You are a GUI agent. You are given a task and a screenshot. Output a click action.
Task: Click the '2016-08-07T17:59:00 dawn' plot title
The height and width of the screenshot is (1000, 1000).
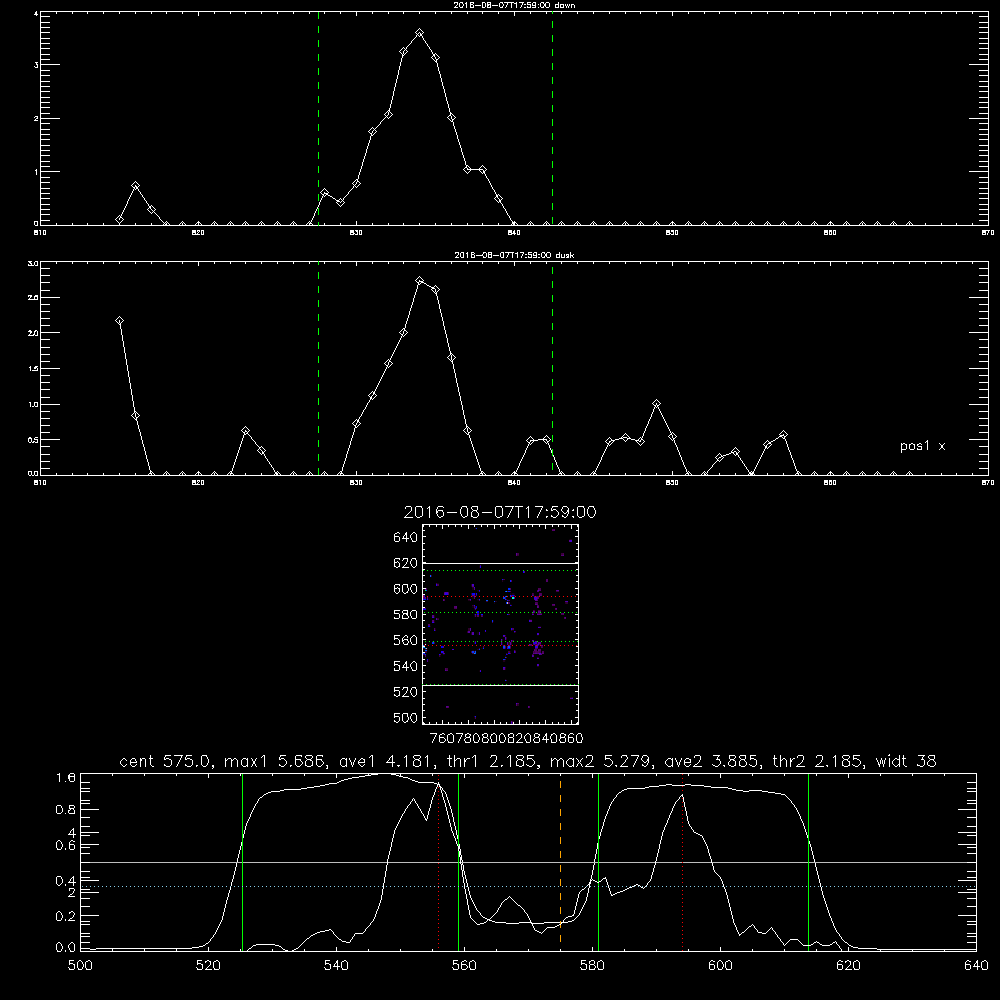tap(514, 5)
